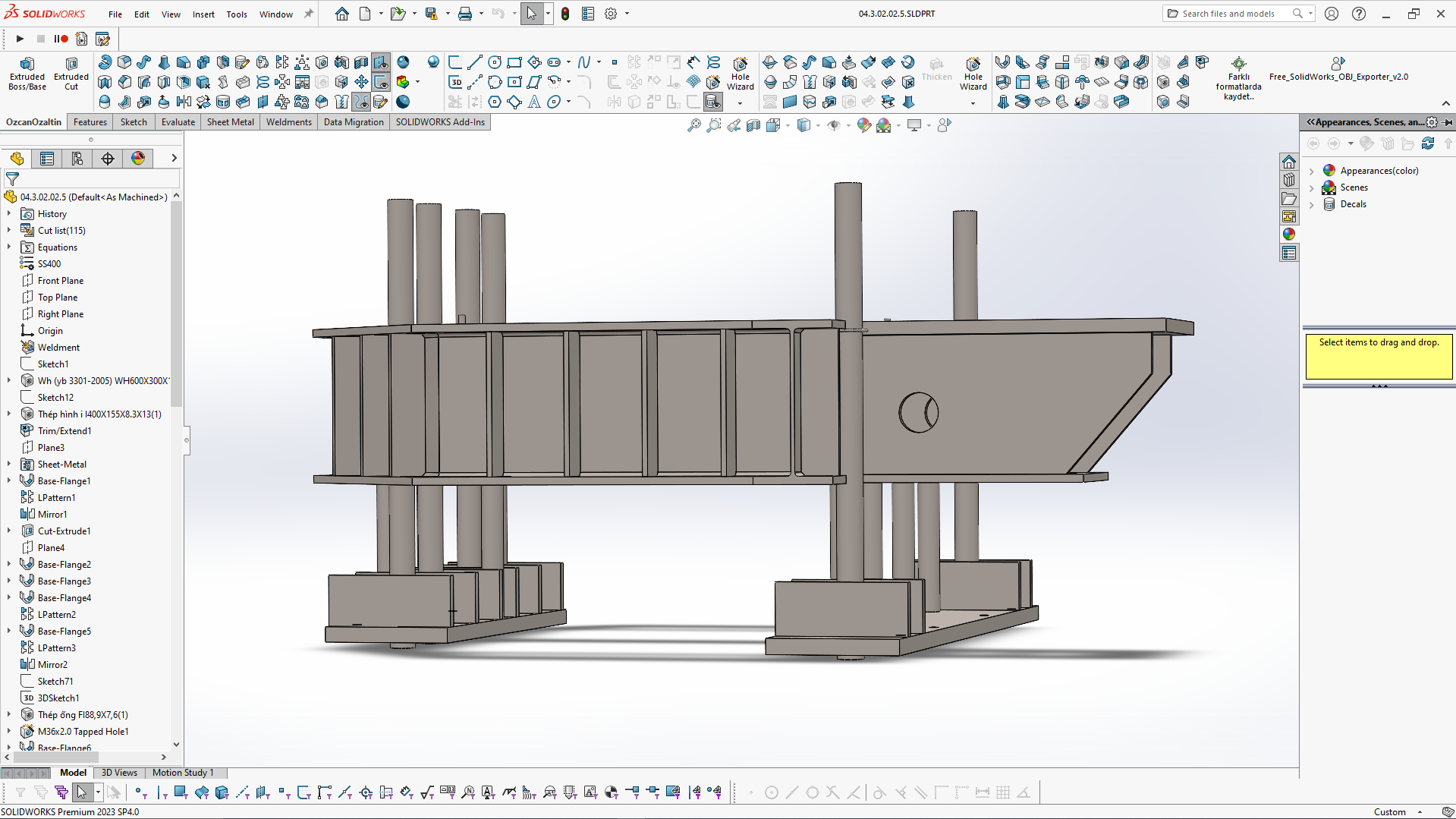Open Custom Properties task pane tab

[1289, 253]
